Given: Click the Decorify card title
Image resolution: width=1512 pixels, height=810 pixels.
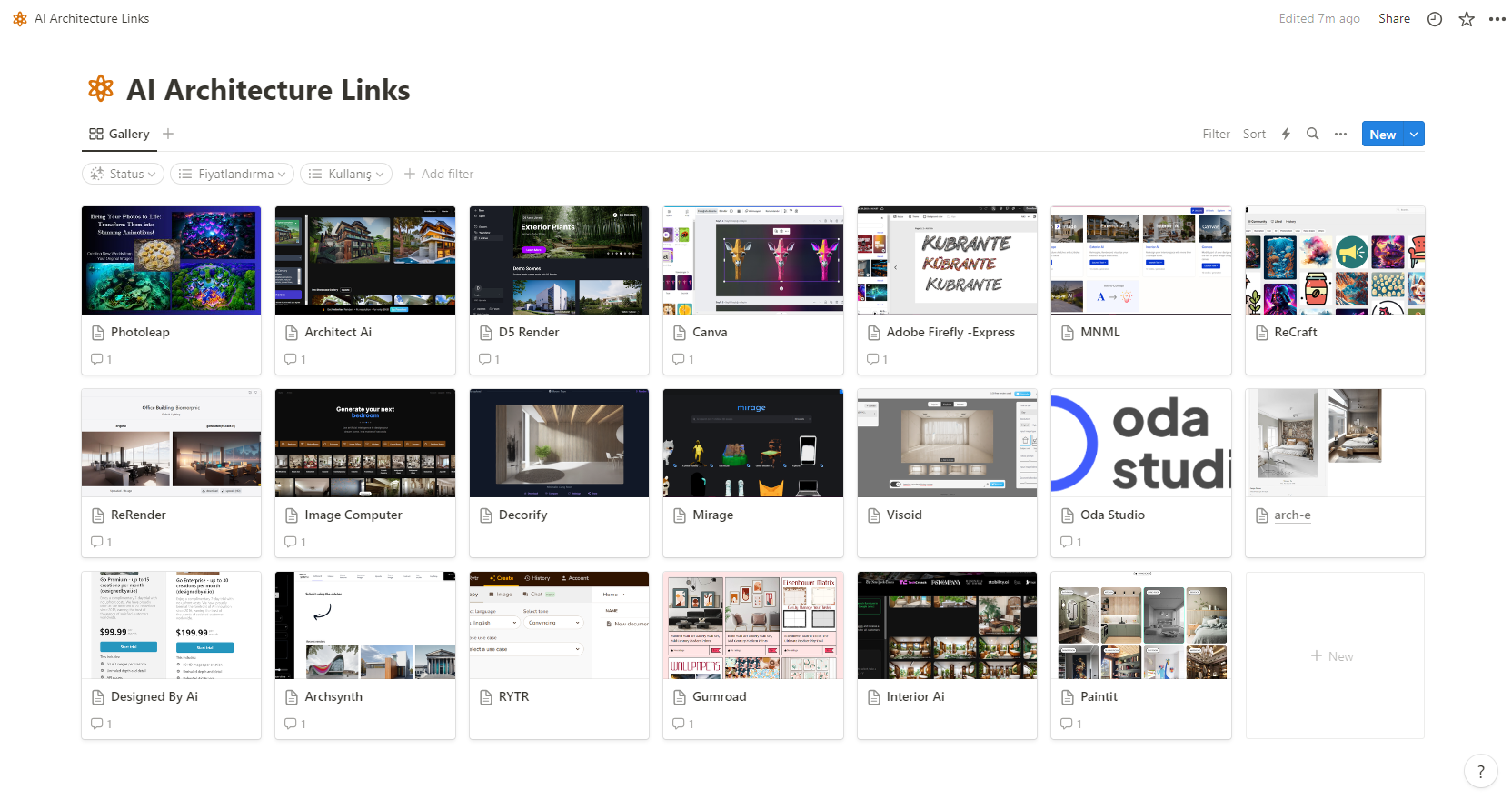Looking at the screenshot, I should point(522,515).
